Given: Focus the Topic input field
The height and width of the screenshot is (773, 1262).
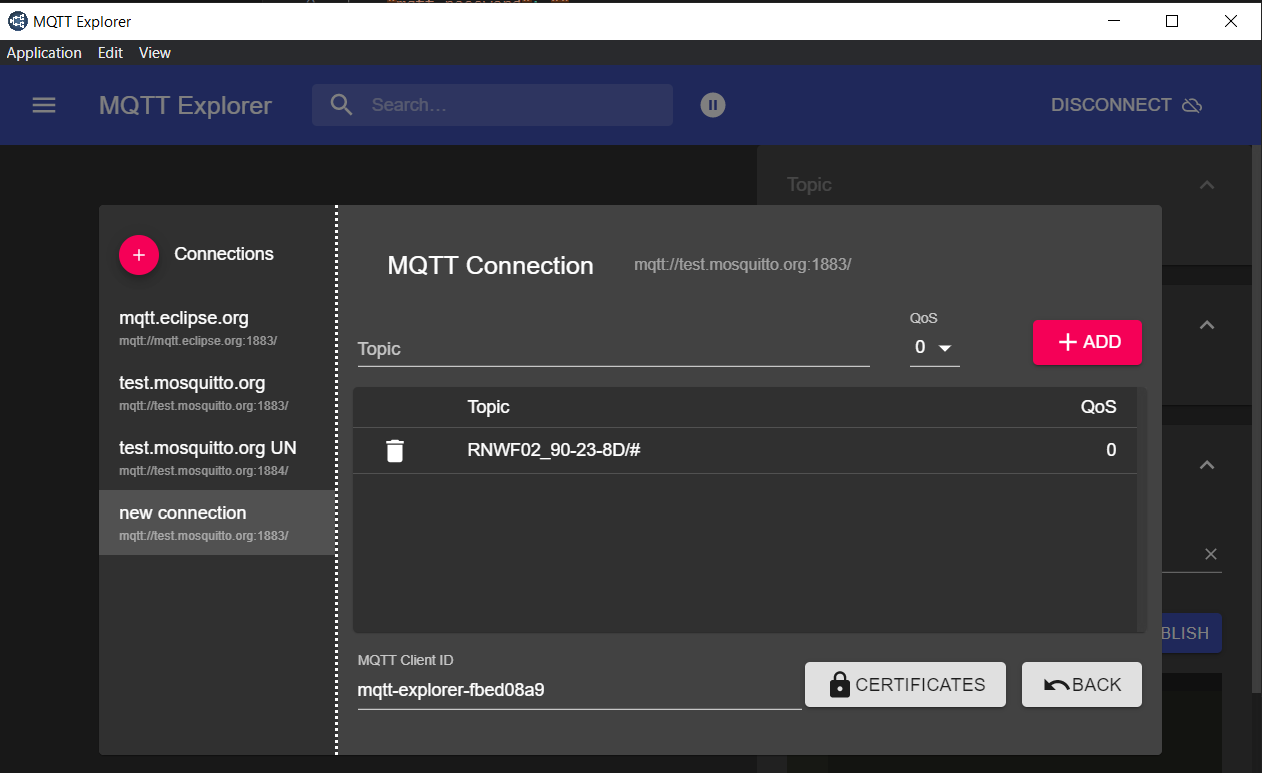Looking at the screenshot, I should [613, 349].
